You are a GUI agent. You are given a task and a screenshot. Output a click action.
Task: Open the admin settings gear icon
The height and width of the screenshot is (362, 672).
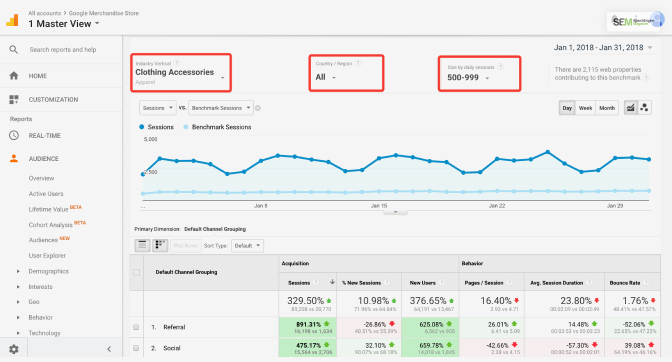(14, 349)
